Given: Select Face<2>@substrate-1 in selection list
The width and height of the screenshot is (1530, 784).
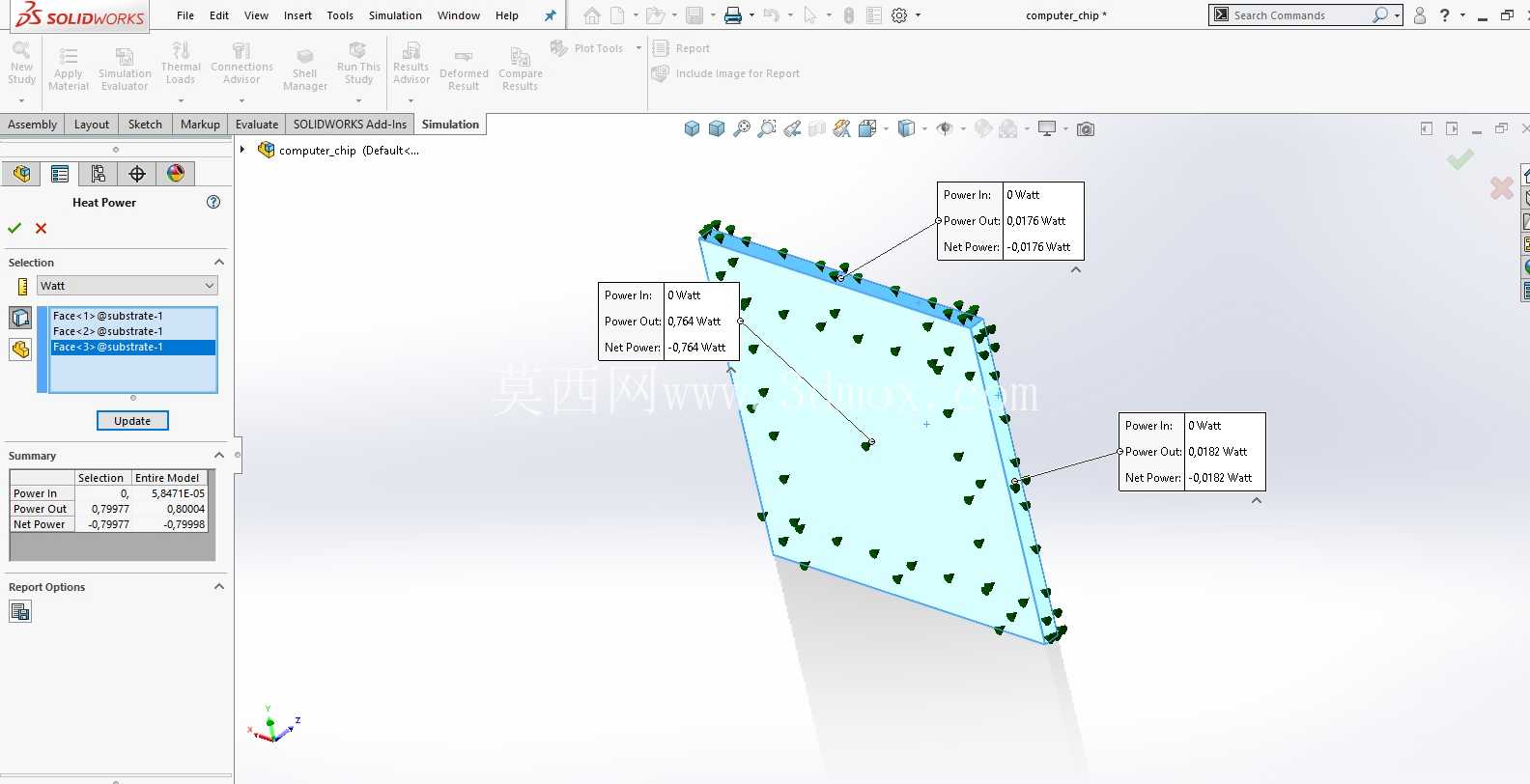Looking at the screenshot, I should click(x=132, y=331).
